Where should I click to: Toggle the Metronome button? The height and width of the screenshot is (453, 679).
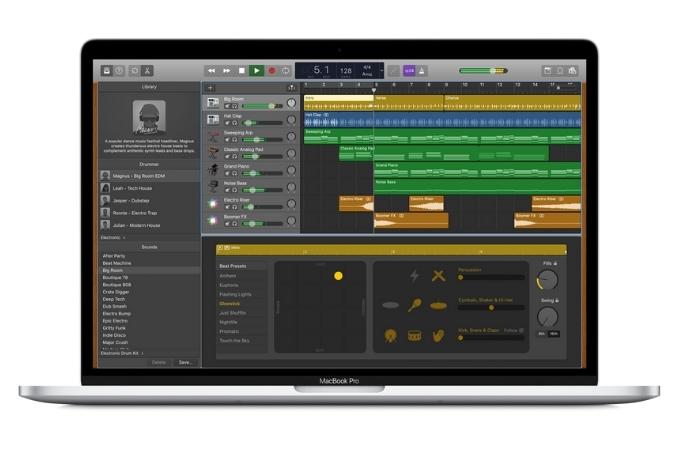pyautogui.click(x=422, y=71)
